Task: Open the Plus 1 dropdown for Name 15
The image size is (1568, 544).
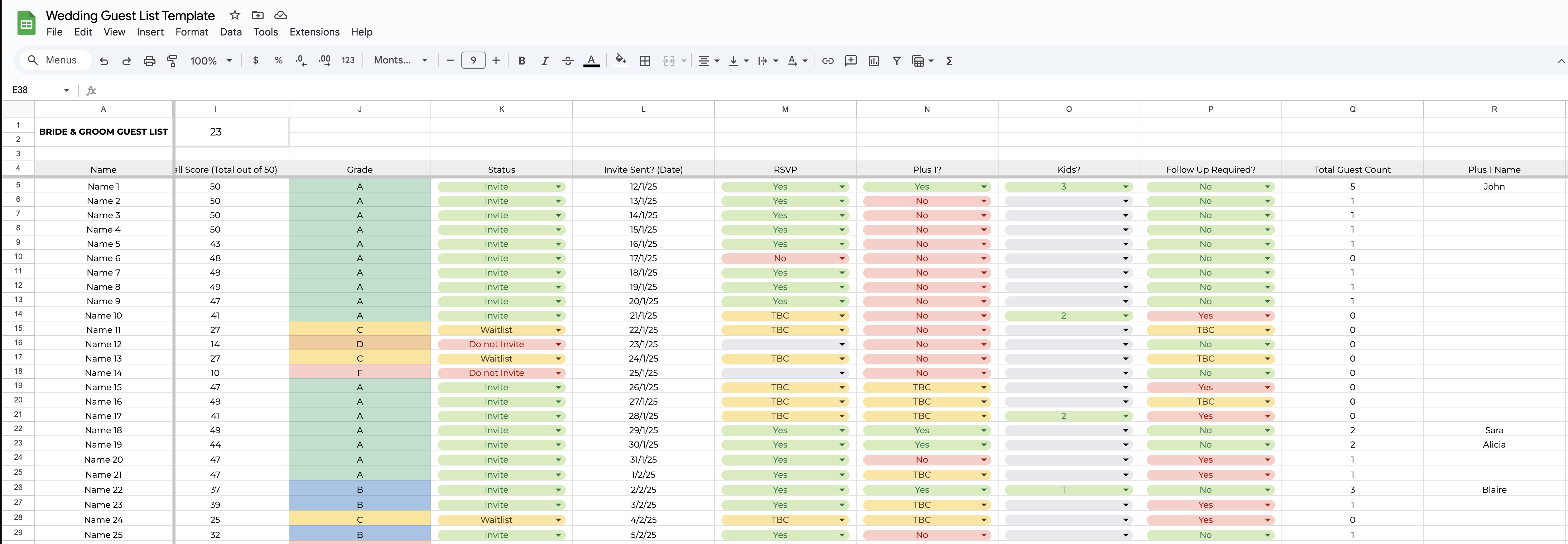Action: click(983, 387)
